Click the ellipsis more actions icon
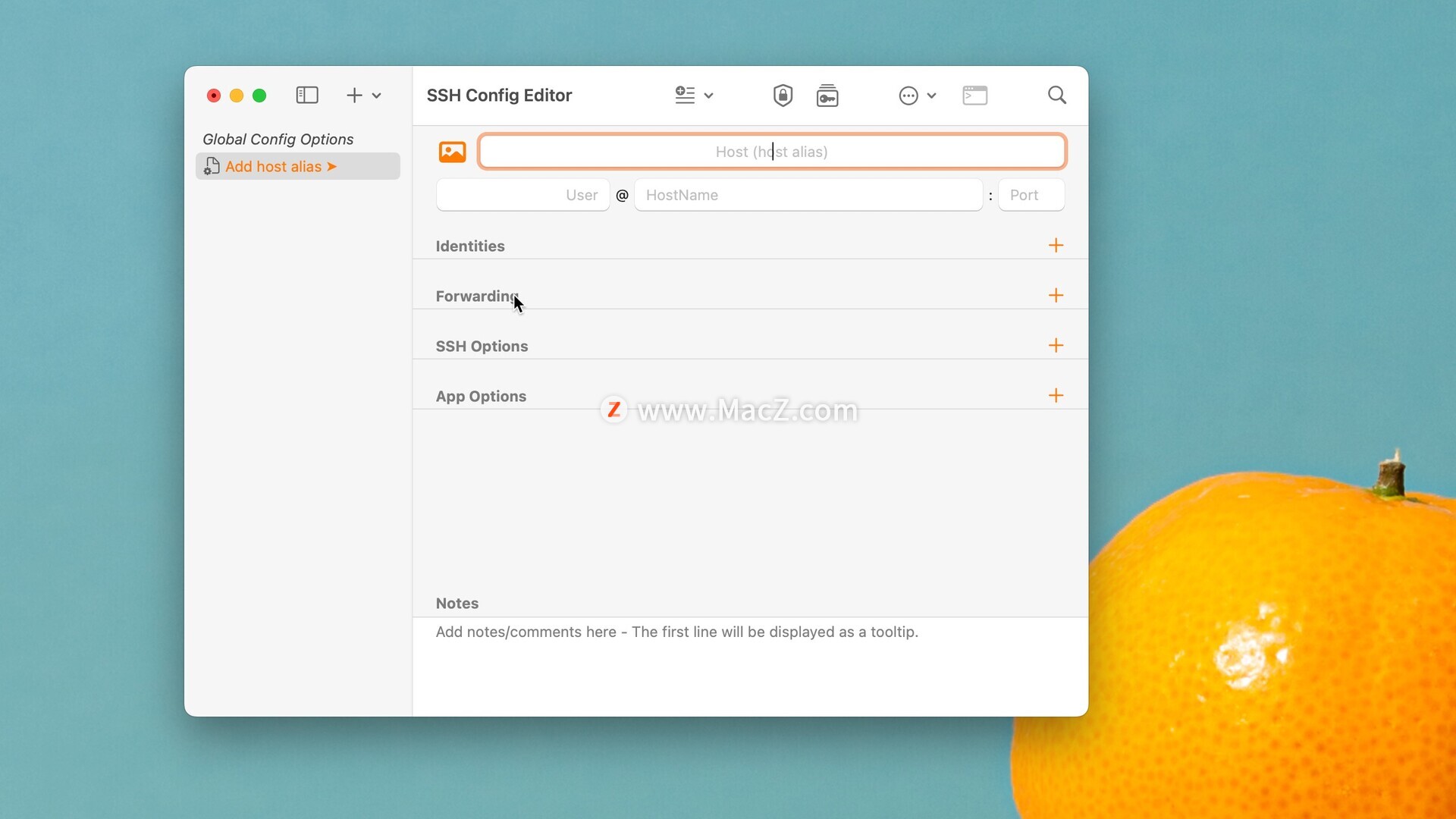Image resolution: width=1456 pixels, height=819 pixels. coord(908,96)
